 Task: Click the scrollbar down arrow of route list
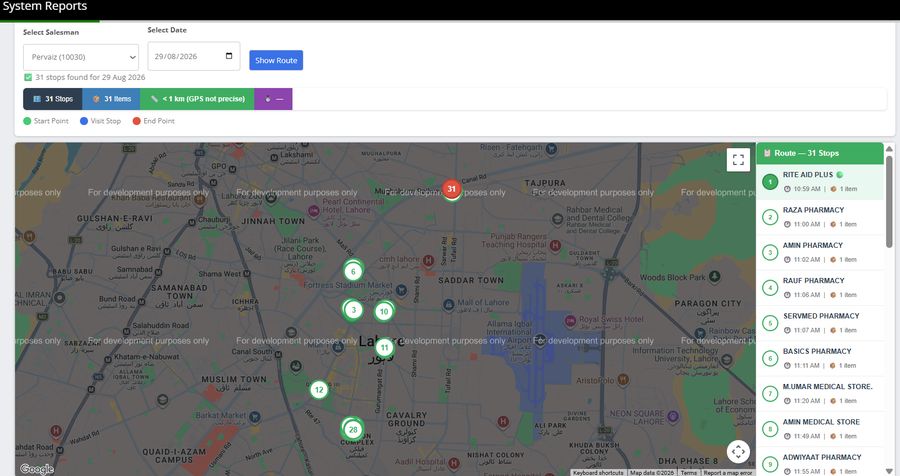pos(889,471)
